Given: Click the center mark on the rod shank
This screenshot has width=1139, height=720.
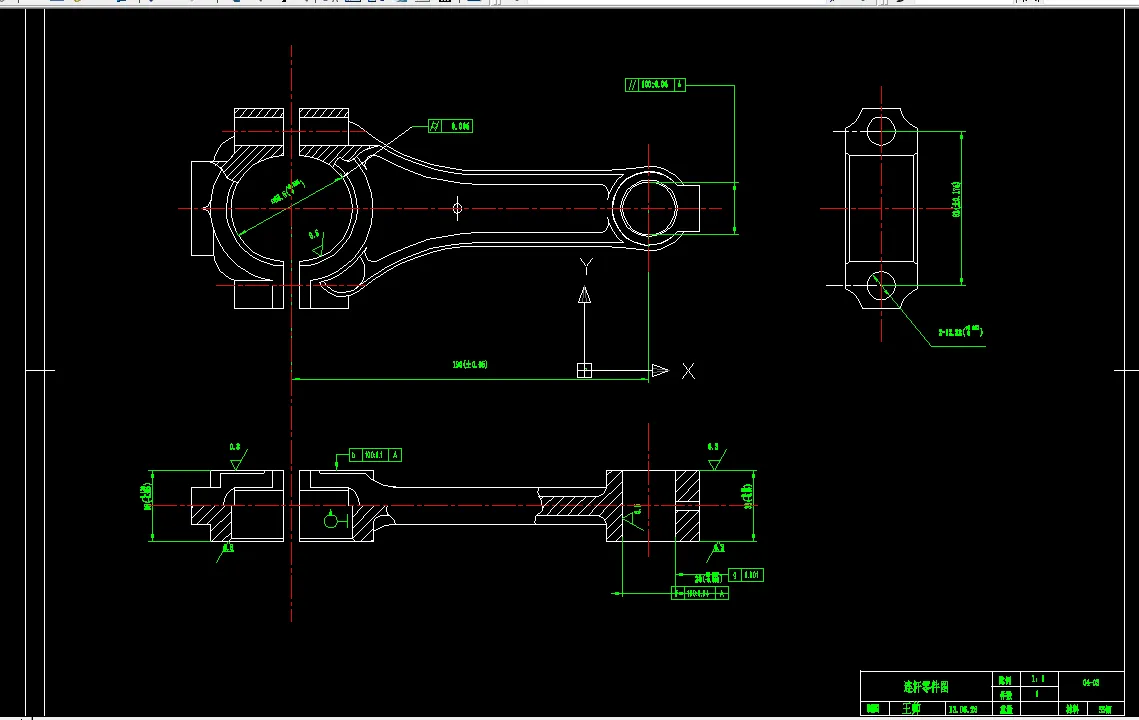Looking at the screenshot, I should tap(457, 209).
